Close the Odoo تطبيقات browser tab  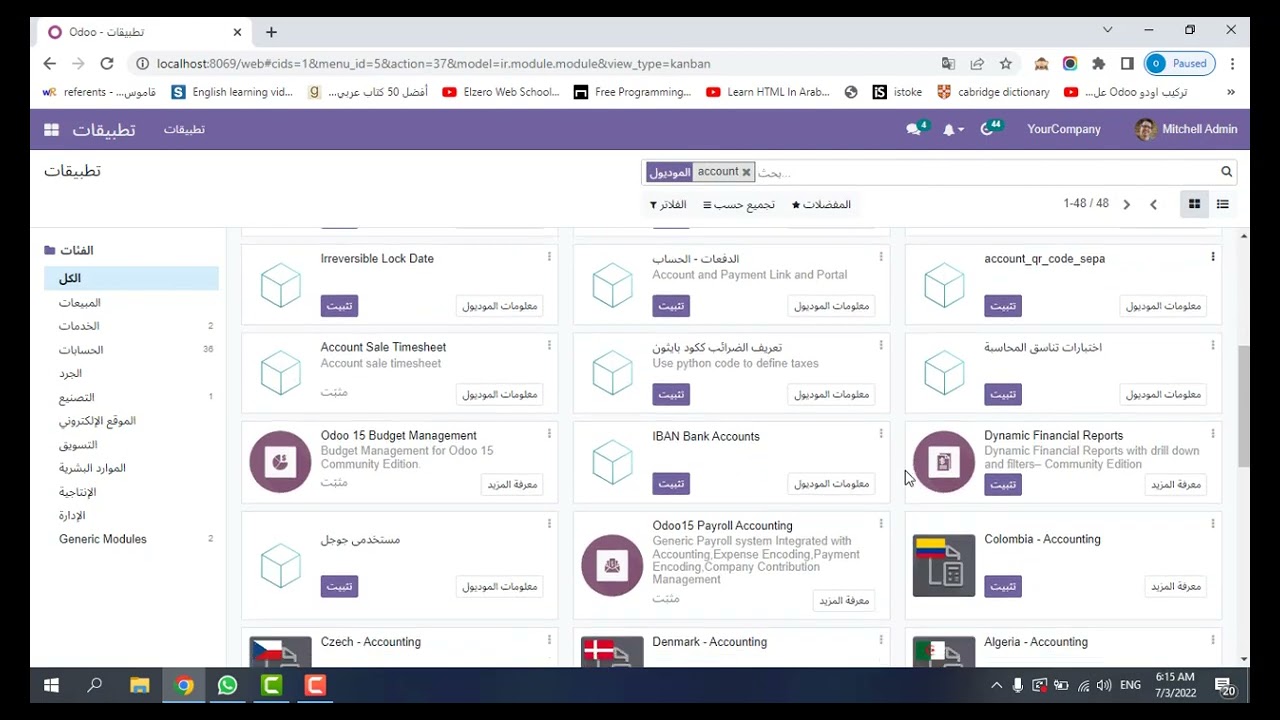(237, 32)
